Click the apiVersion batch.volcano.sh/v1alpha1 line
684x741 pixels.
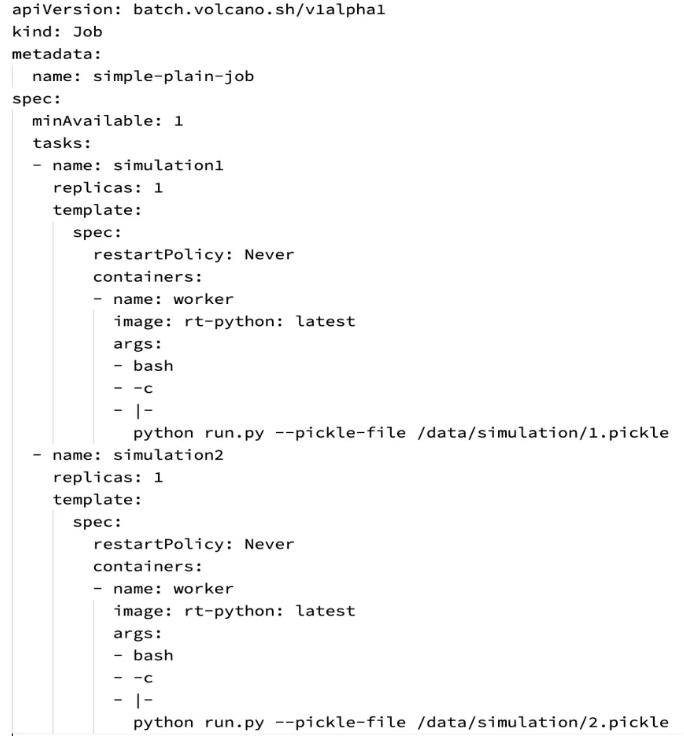coord(199,10)
